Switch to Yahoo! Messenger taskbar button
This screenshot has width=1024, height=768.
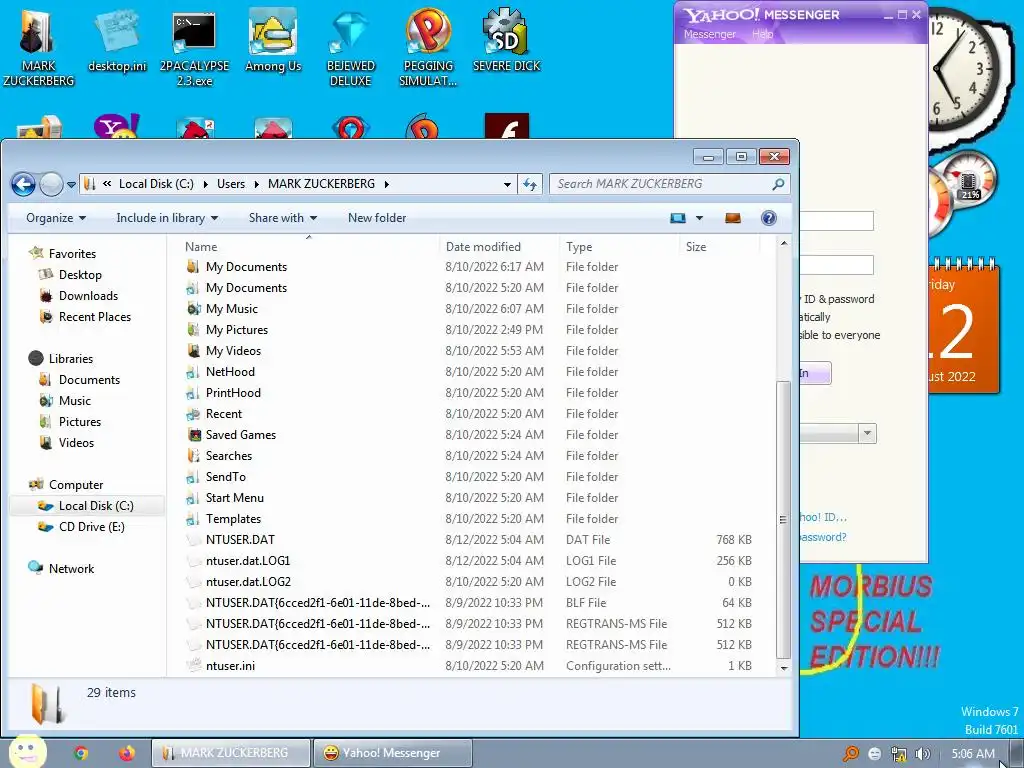point(392,753)
